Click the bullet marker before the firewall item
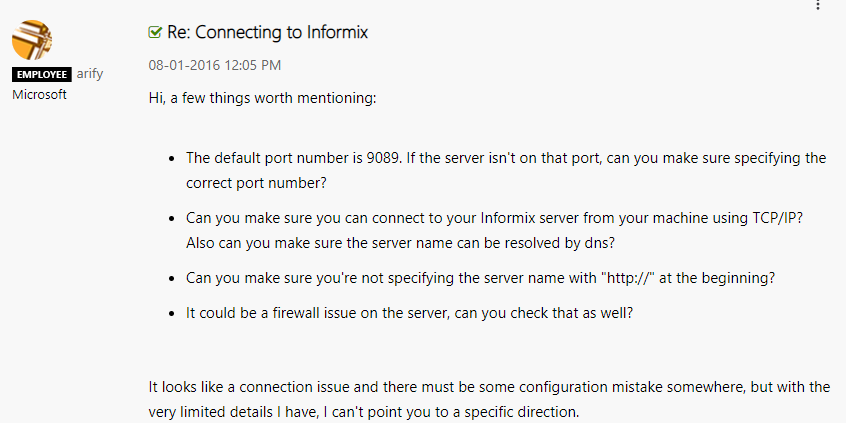This screenshot has height=423, width=846. pyautogui.click(x=172, y=314)
